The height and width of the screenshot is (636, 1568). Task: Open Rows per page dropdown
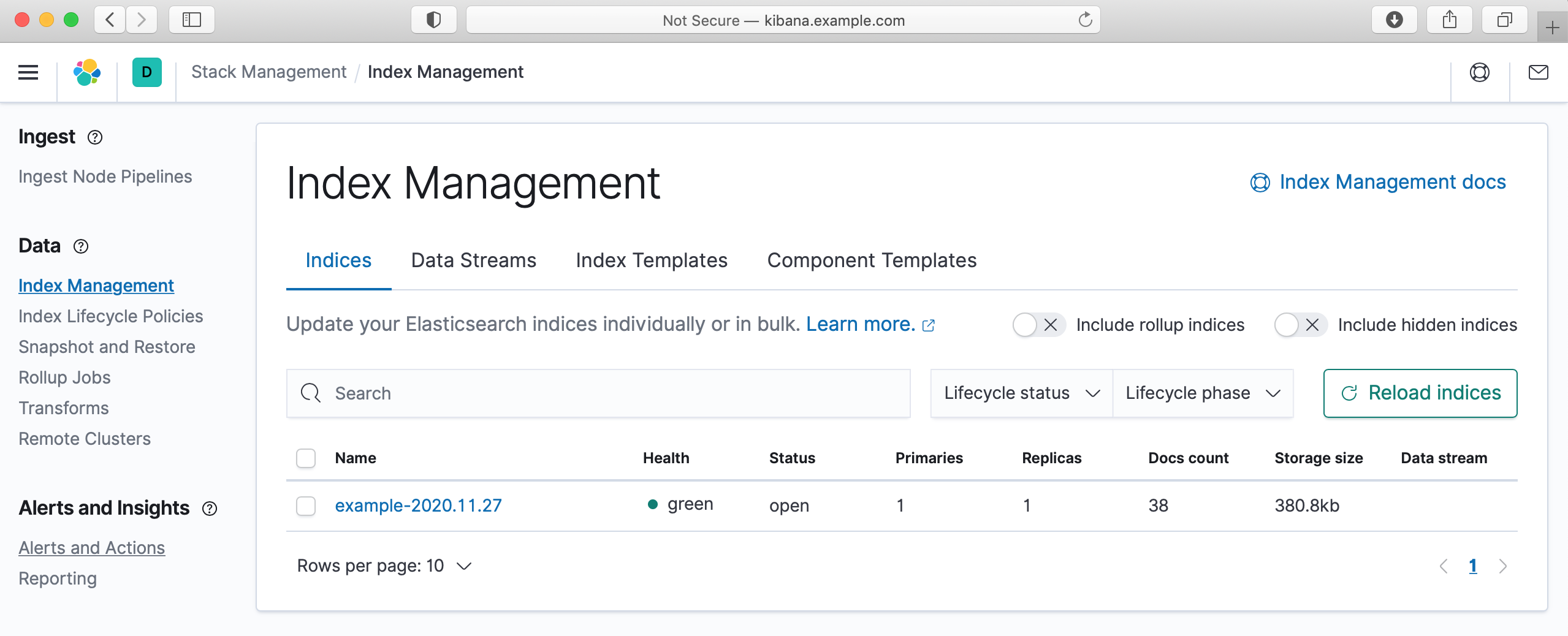(x=384, y=566)
